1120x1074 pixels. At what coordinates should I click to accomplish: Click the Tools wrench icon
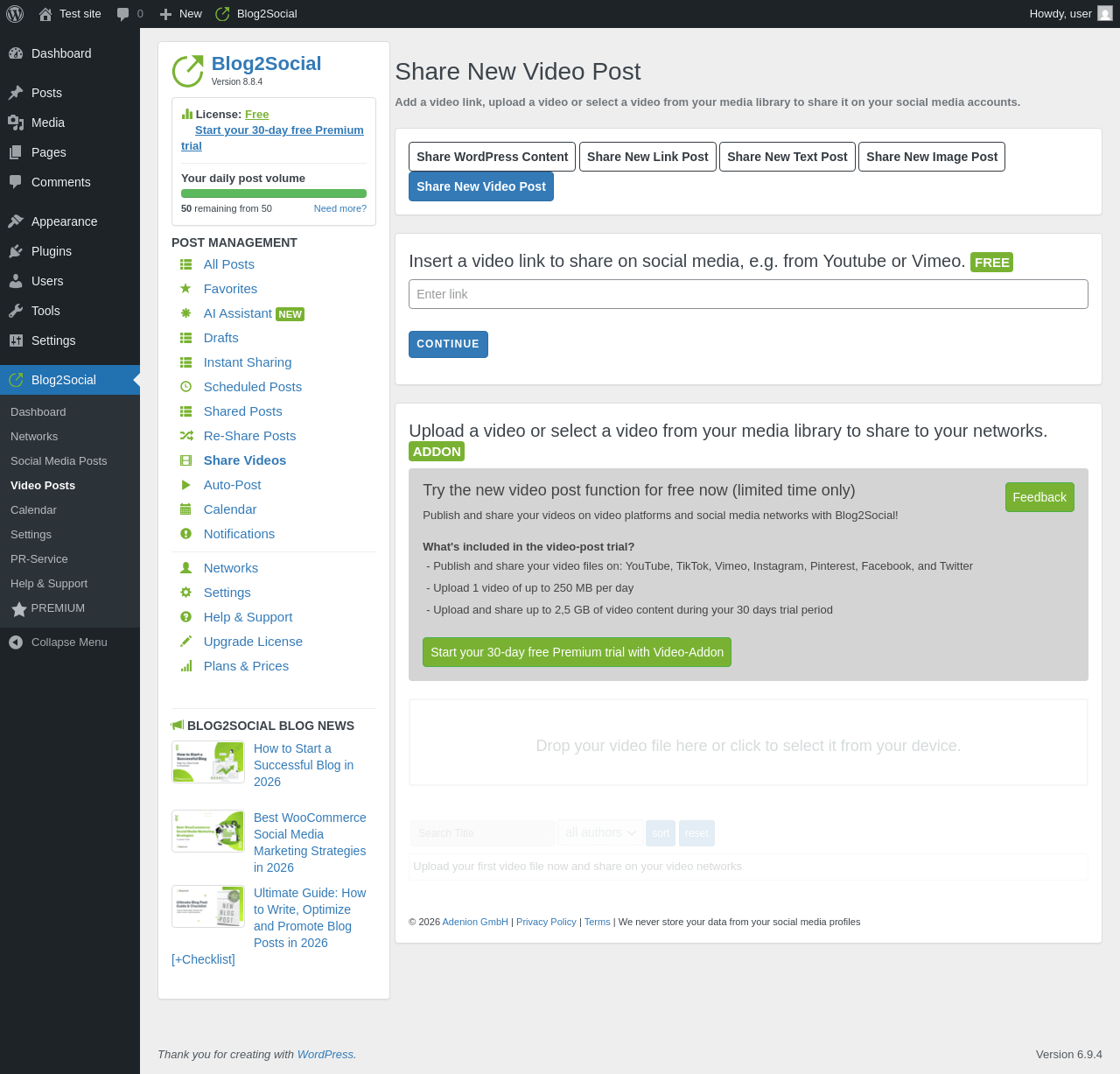click(16, 311)
